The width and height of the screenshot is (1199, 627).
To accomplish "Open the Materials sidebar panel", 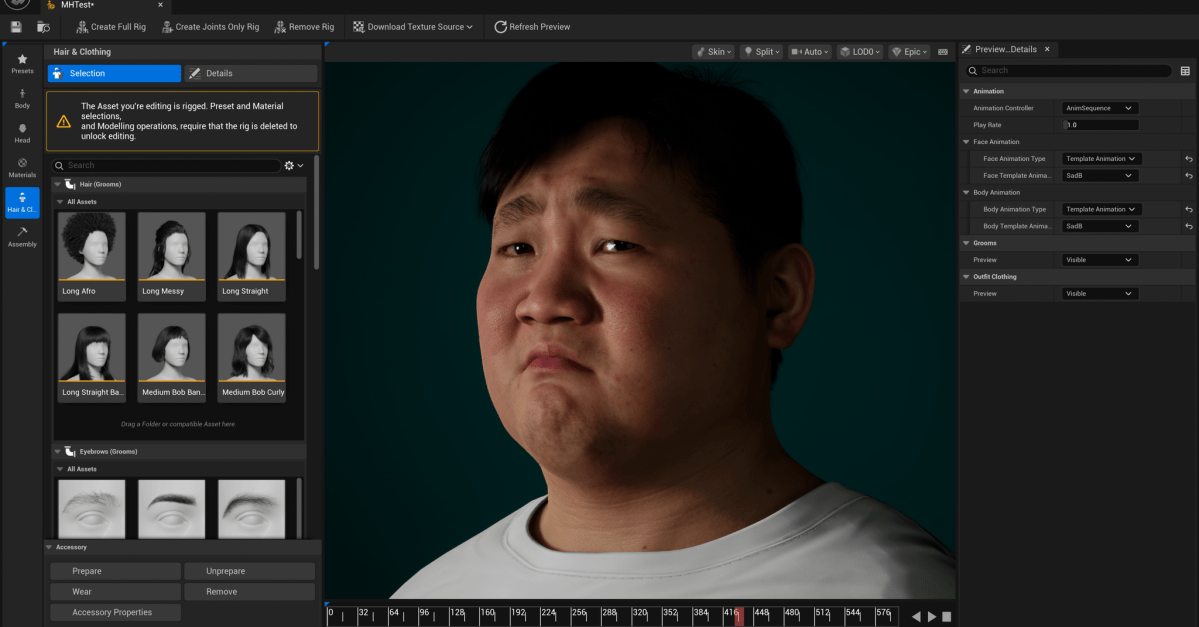I will 22,167.
